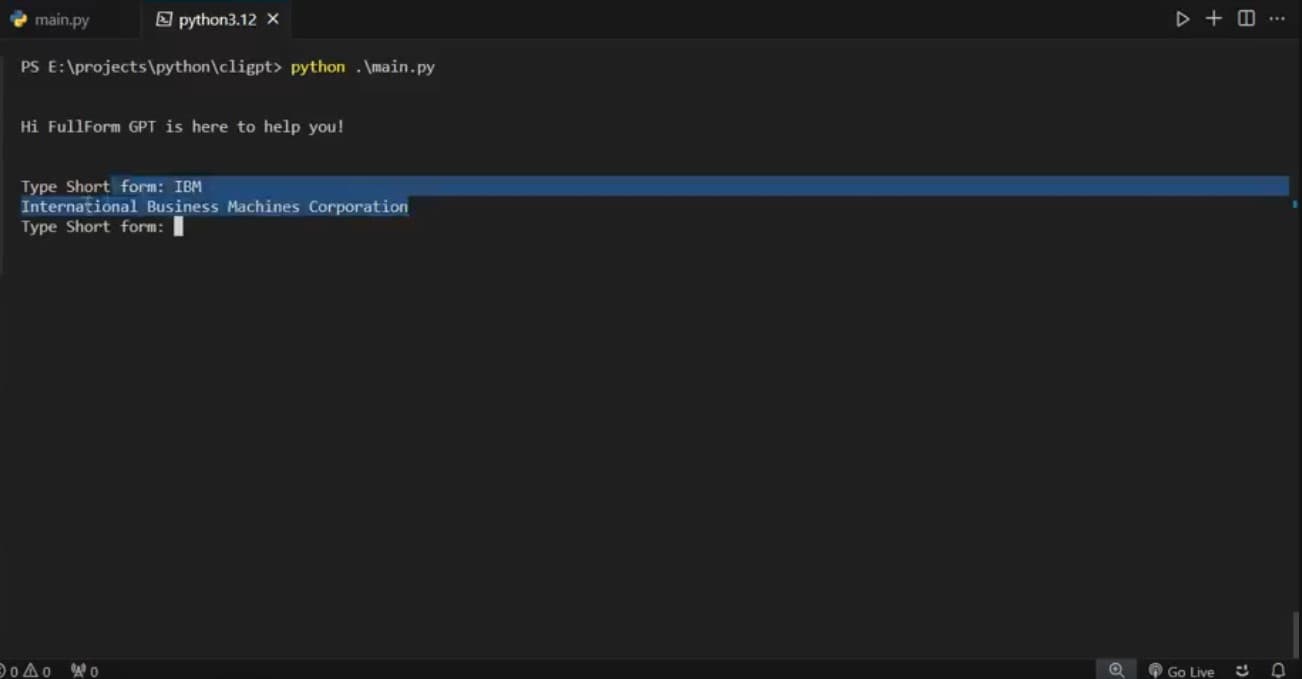Click the Run (play) icon in the top bar
Image resolution: width=1302 pixels, height=679 pixels.
1182,19
